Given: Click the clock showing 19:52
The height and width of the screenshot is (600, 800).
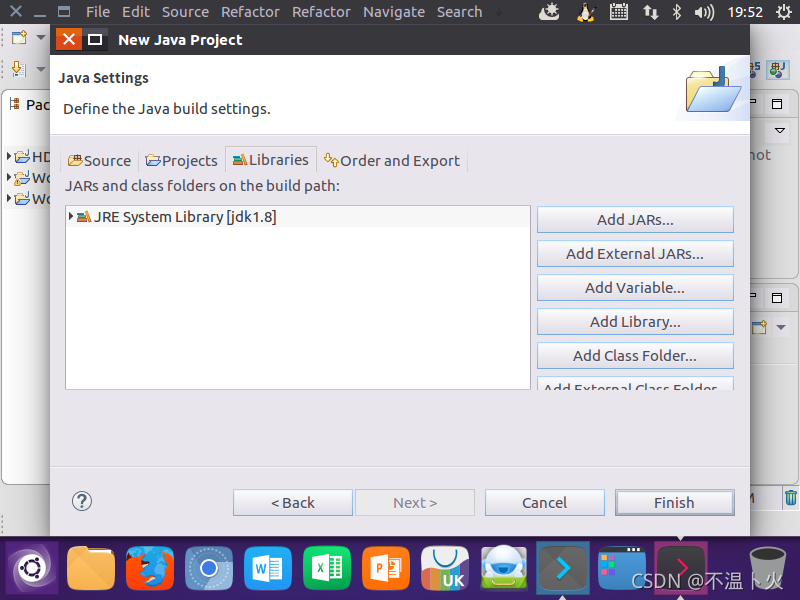Looking at the screenshot, I should [745, 12].
